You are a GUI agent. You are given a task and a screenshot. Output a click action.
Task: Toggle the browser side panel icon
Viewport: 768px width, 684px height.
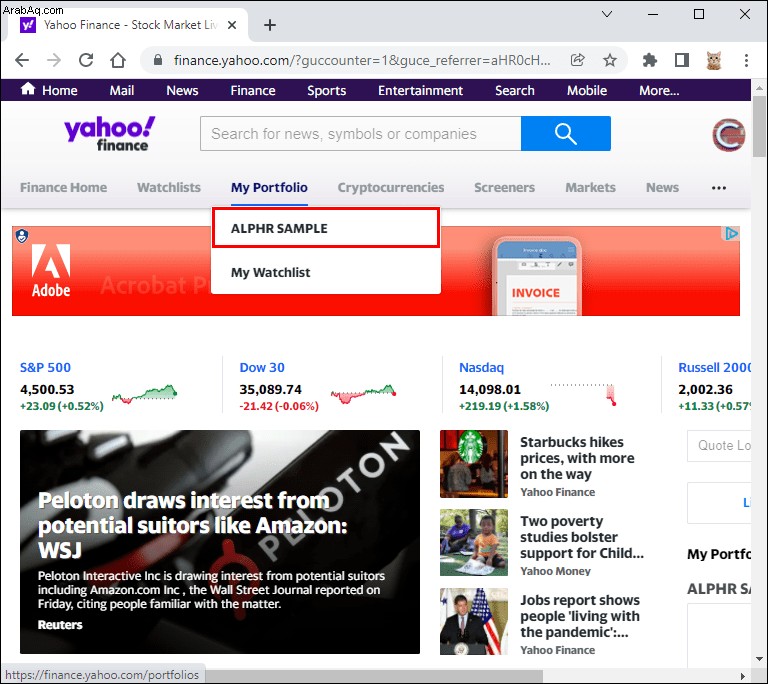point(682,60)
